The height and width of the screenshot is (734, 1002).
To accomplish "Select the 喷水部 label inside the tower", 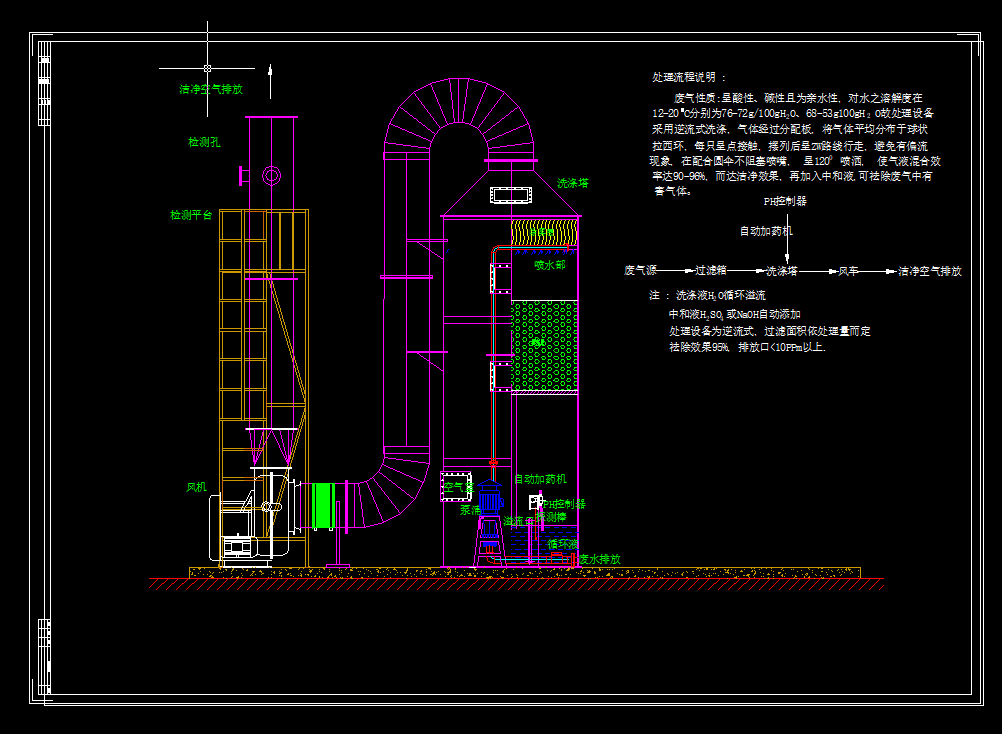I will click(550, 264).
